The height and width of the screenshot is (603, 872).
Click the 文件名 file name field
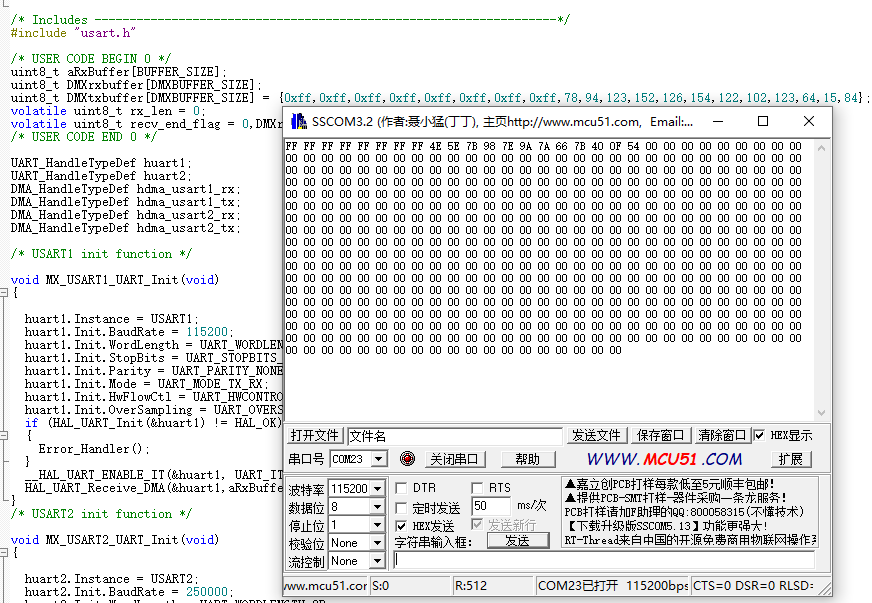(454, 436)
